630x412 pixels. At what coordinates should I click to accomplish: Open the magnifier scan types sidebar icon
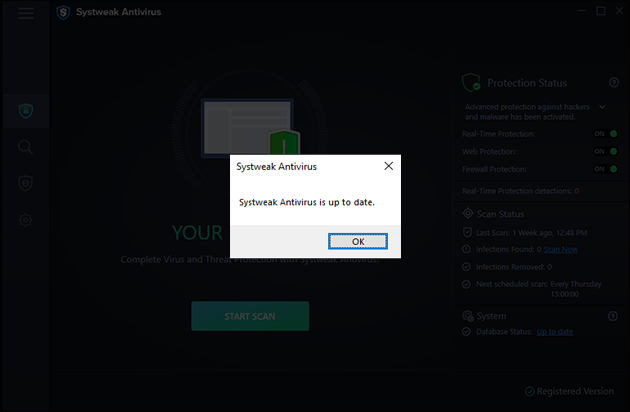click(x=26, y=147)
